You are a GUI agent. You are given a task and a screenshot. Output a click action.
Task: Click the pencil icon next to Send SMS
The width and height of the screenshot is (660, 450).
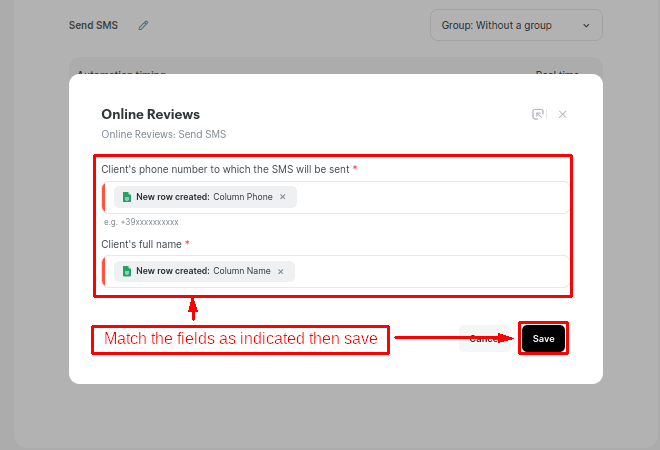click(x=143, y=25)
